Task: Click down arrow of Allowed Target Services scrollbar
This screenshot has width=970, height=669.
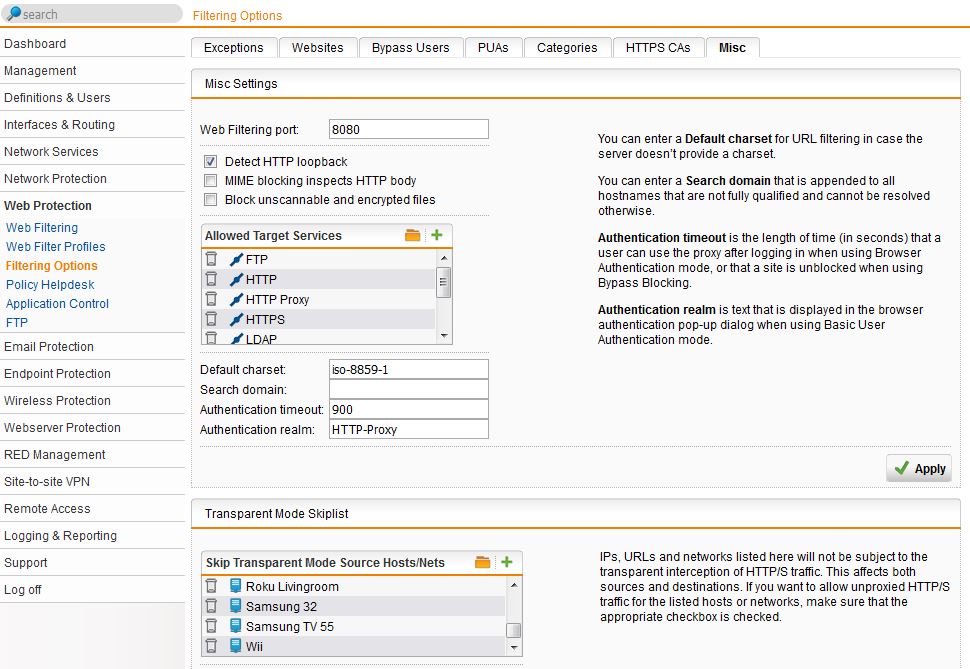Action: click(x=444, y=336)
